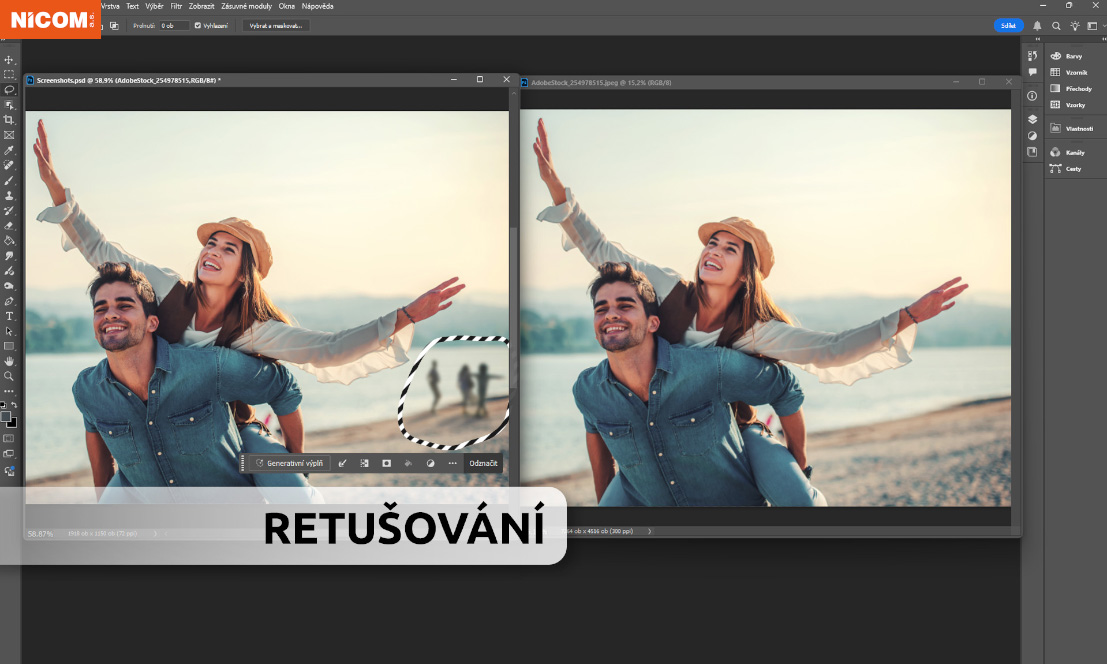Open the Text menu
Image resolution: width=1107 pixels, height=664 pixels.
pyautogui.click(x=133, y=6)
